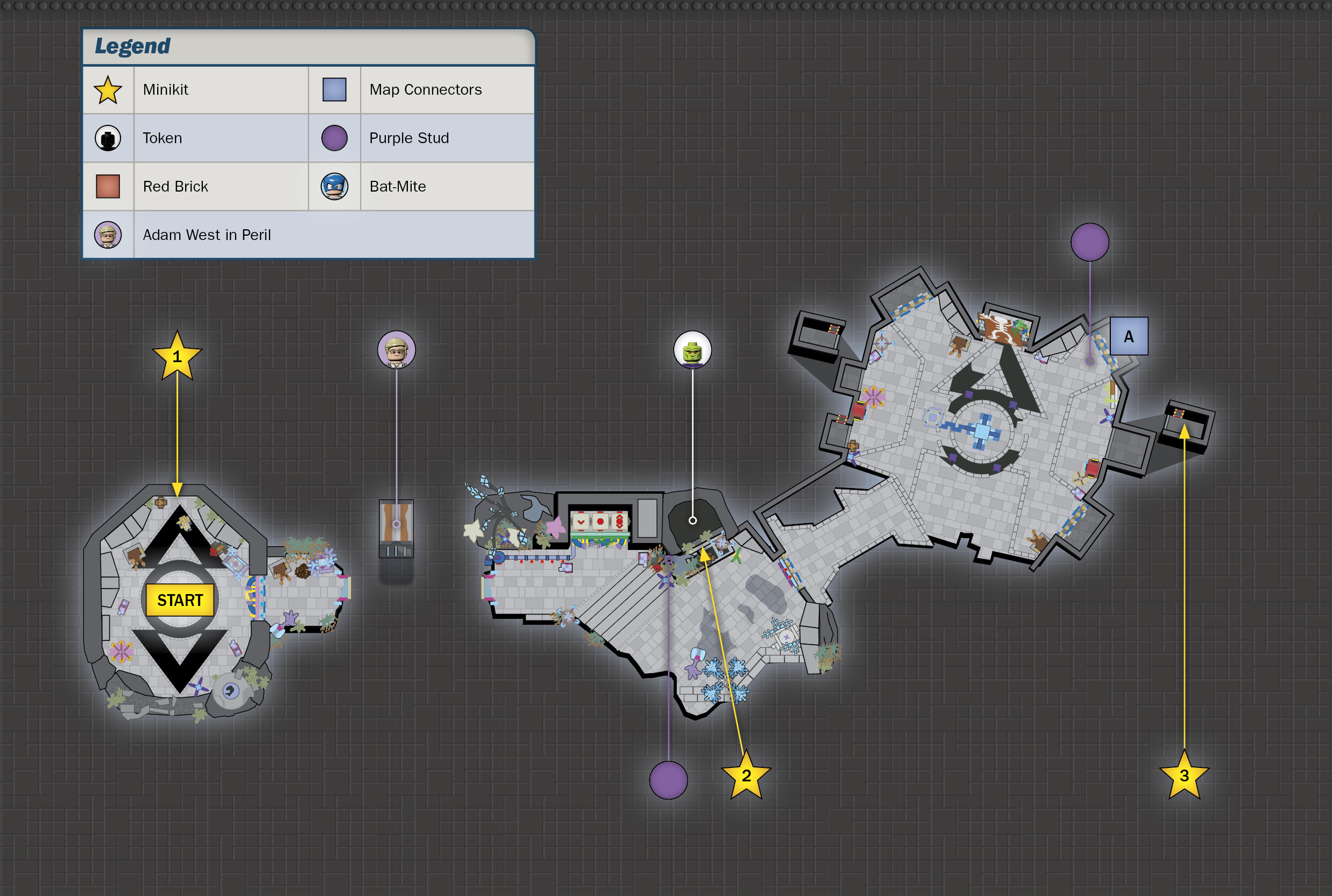Image resolution: width=1332 pixels, height=896 pixels.
Task: Click the yellow START label
Action: click(x=180, y=600)
